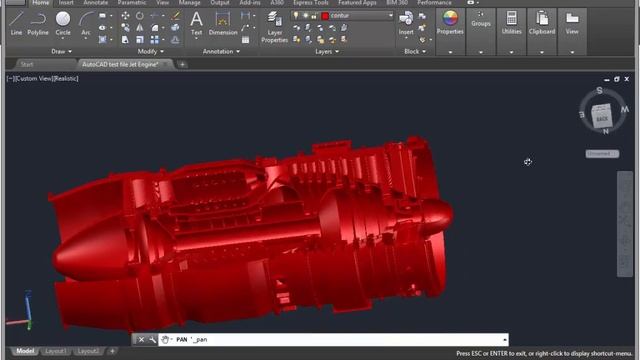This screenshot has width=640, height=360.
Task: Choose the Circle draw tool
Action: [x=63, y=24]
